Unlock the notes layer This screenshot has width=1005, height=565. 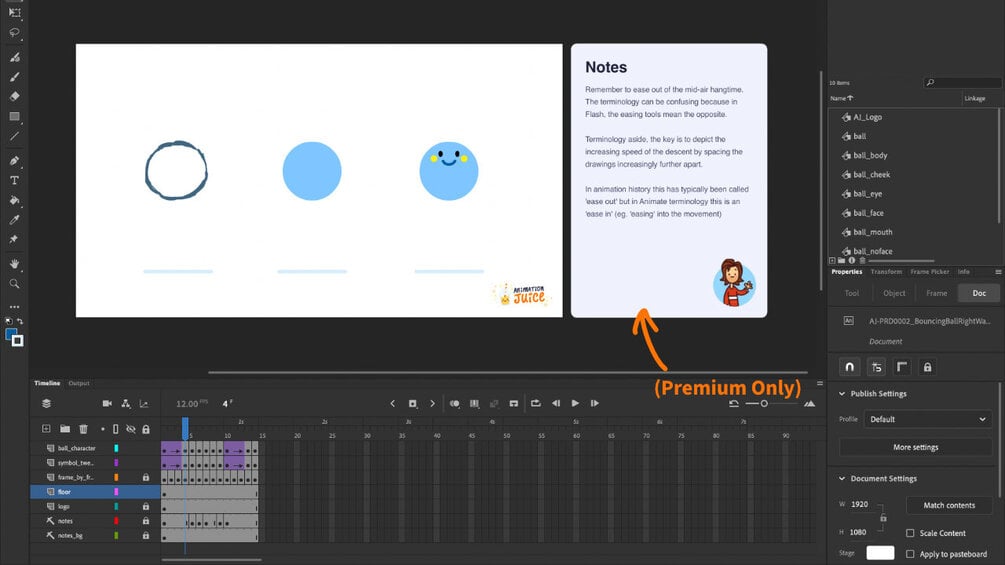146,521
